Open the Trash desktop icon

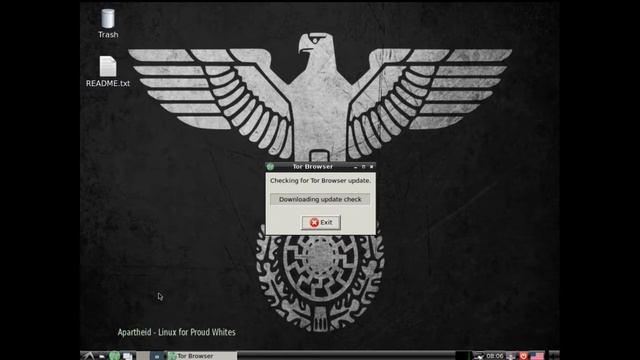click(x=108, y=24)
